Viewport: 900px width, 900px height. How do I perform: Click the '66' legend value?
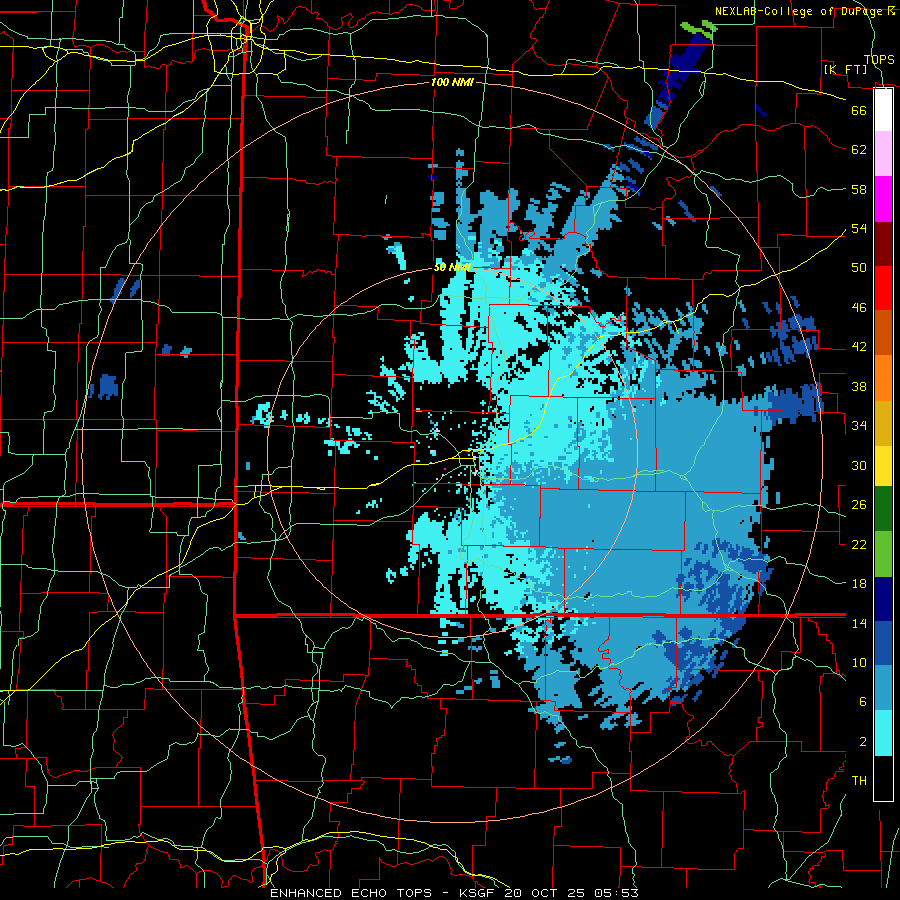click(859, 110)
